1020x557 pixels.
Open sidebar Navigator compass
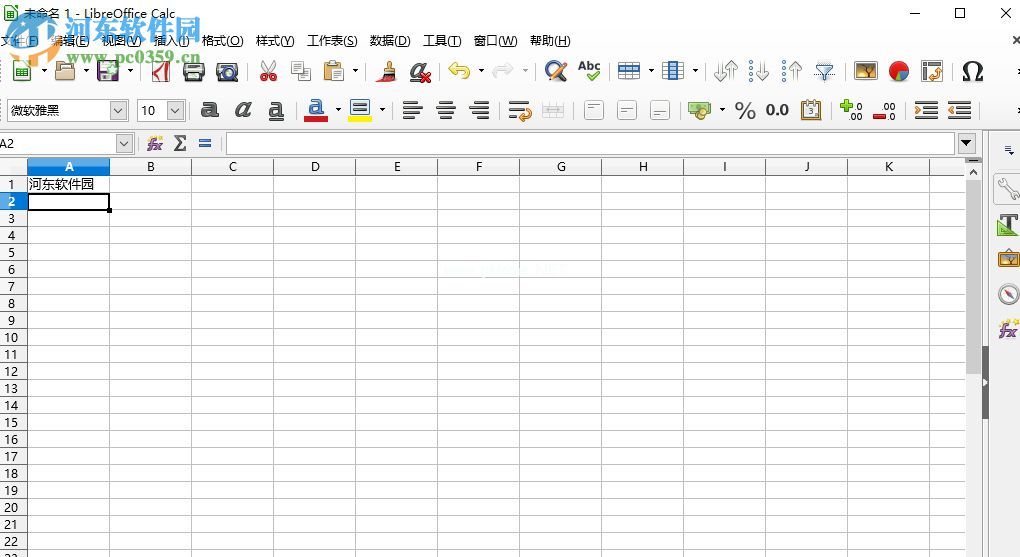click(1008, 293)
